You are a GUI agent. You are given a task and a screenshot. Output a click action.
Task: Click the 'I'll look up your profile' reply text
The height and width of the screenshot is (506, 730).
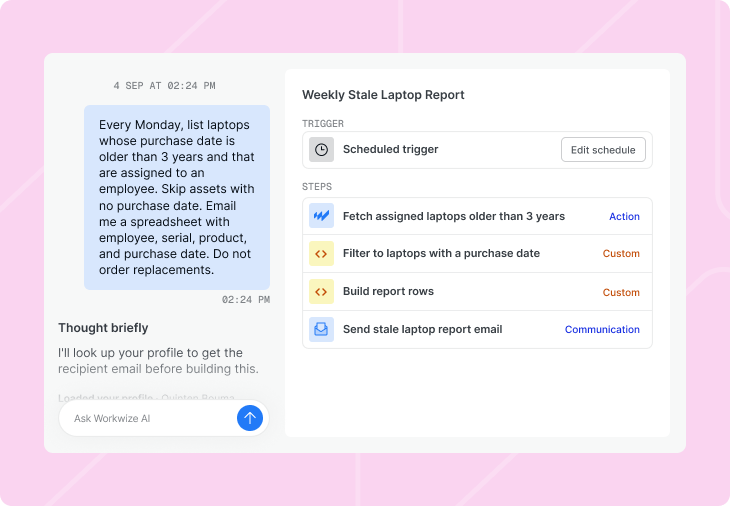click(158, 361)
